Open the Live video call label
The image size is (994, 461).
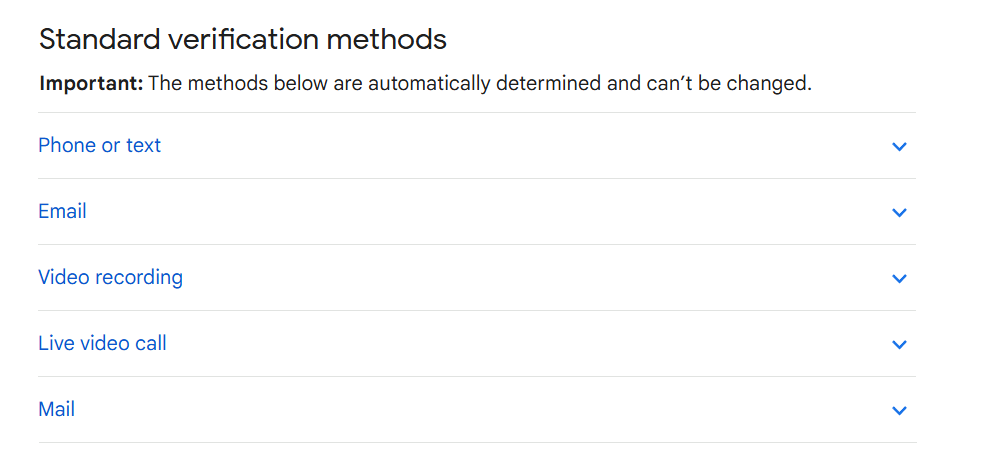tap(102, 344)
